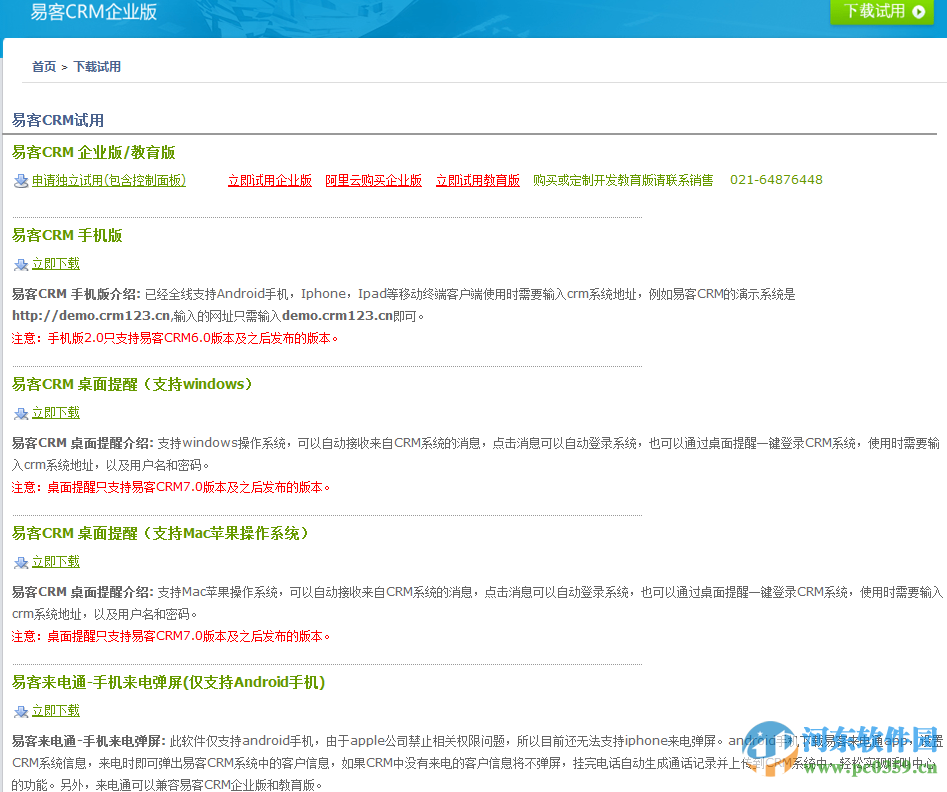This screenshot has width=947, height=792.
Task: Click the download icon under 桌面提醒（支持windows）
Action: 21,413
